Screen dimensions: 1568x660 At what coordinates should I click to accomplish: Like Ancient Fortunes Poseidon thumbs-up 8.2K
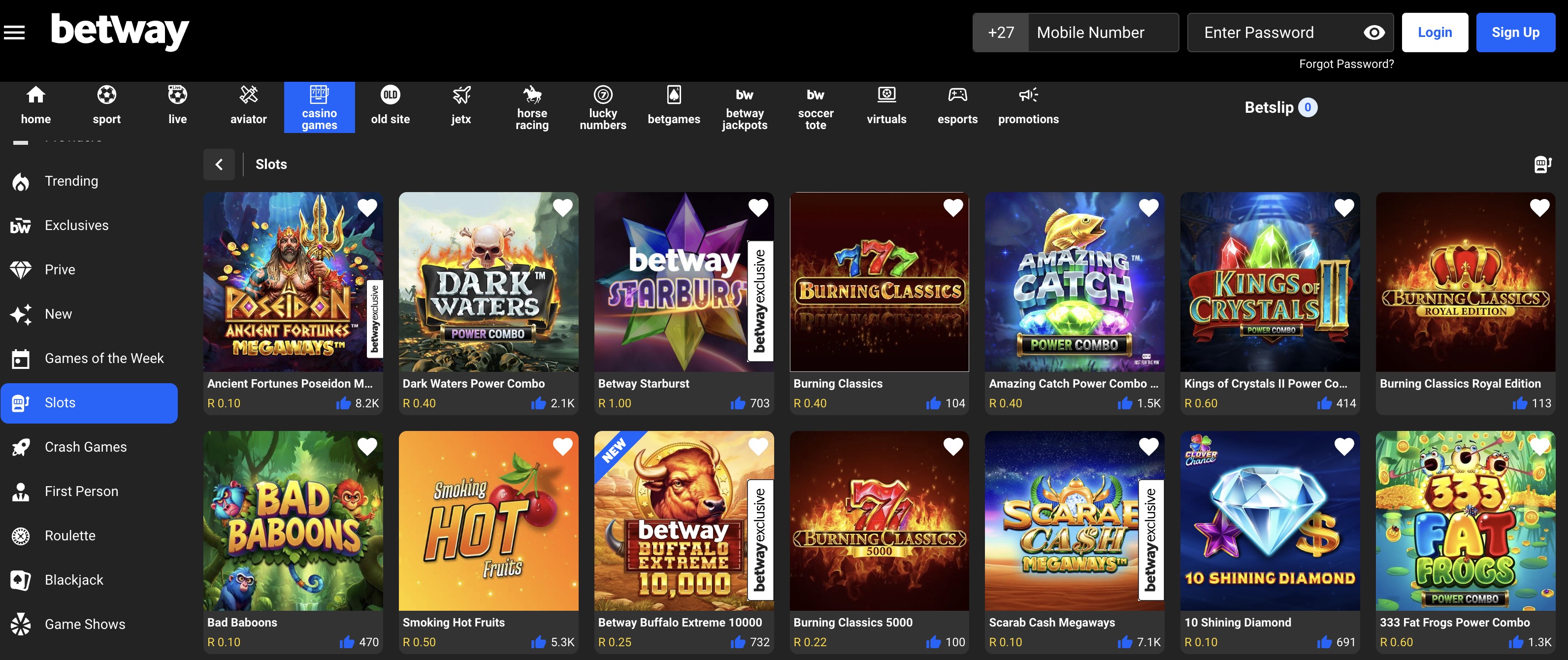click(344, 402)
